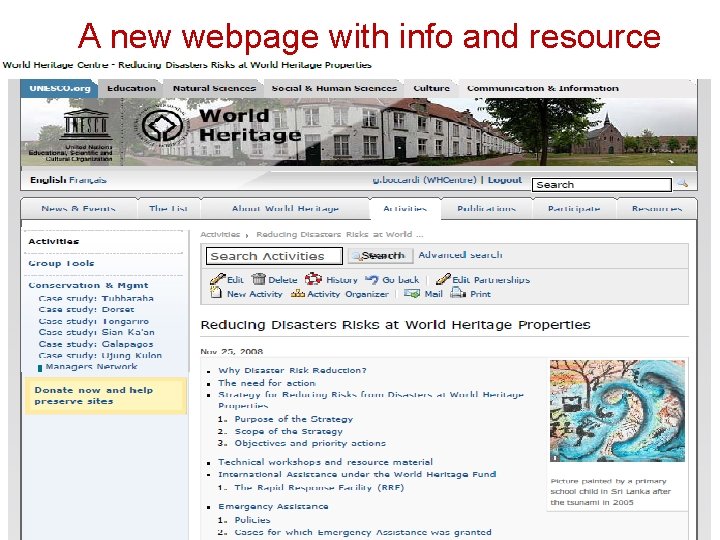Open Managers Network sidebar item
Viewport: 720px width, 540px height.
tap(91, 366)
